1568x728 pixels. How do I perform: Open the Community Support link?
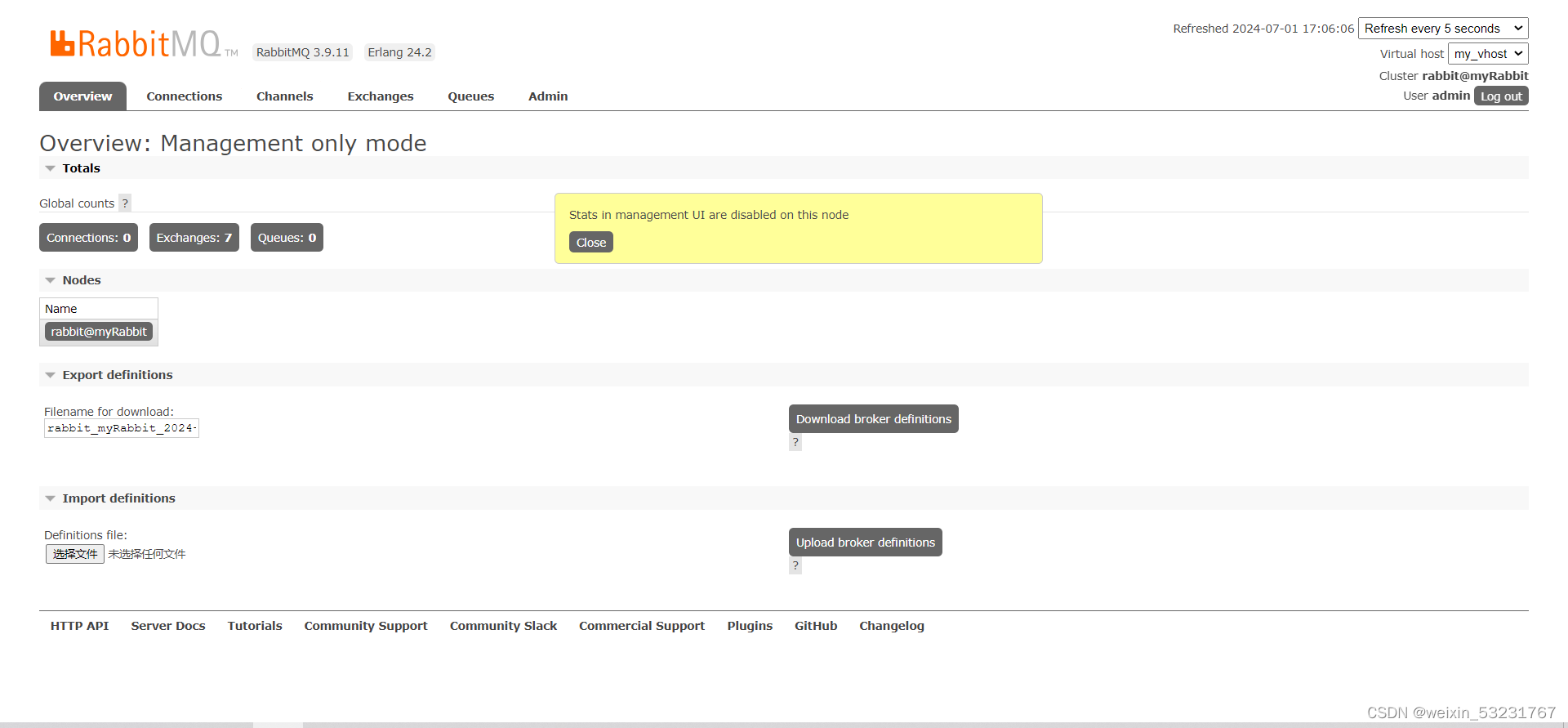(366, 626)
